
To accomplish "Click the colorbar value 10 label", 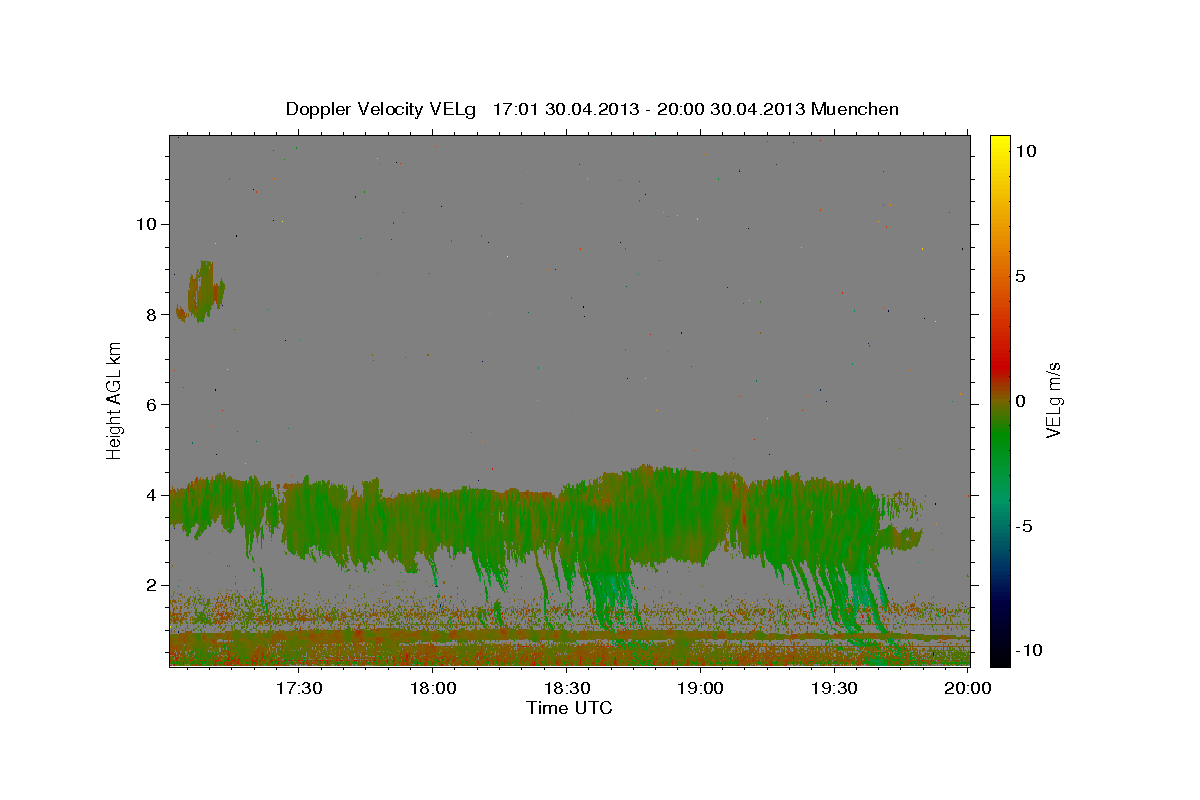I will (1025, 151).
